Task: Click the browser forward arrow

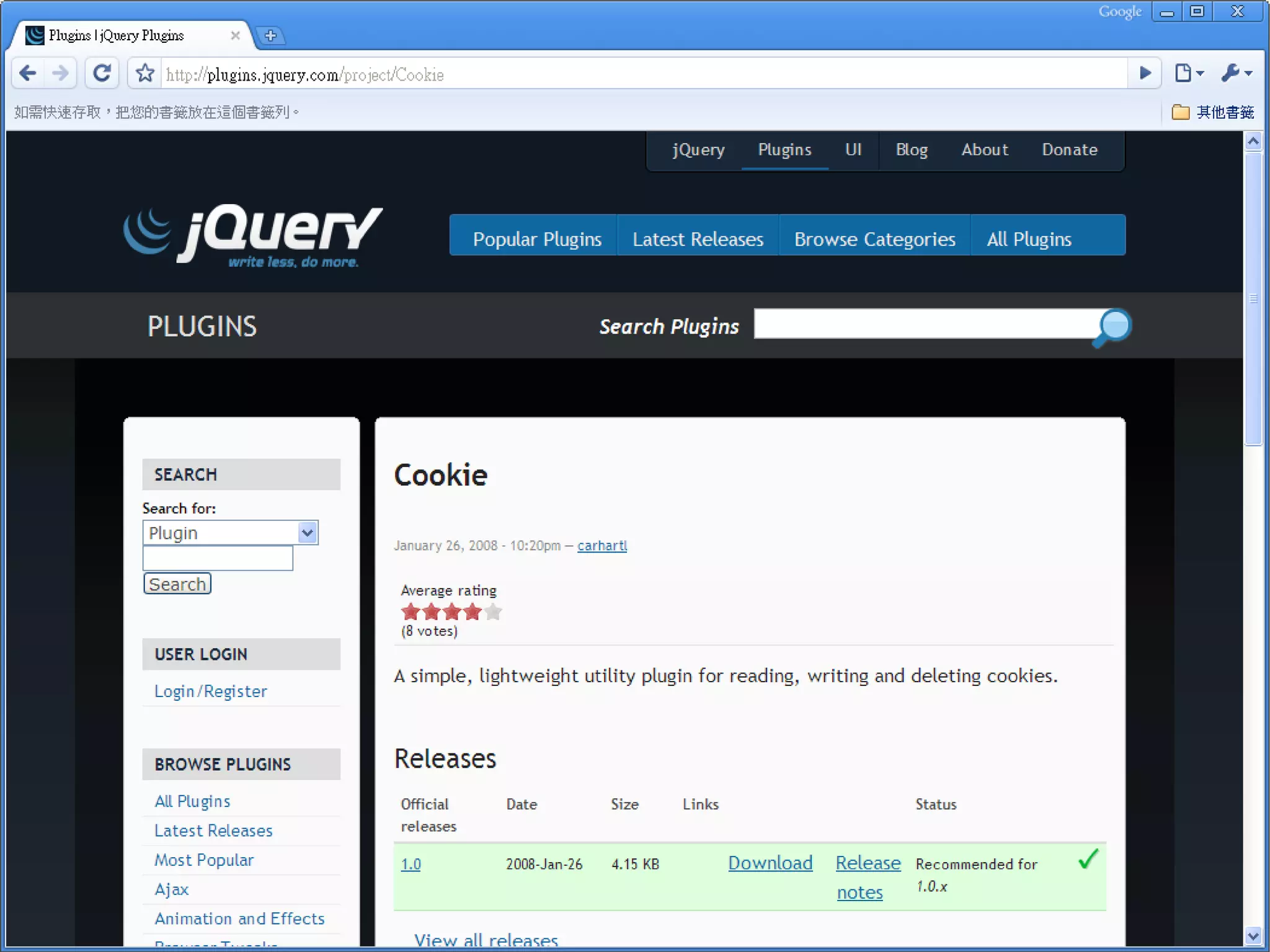Action: click(x=60, y=74)
